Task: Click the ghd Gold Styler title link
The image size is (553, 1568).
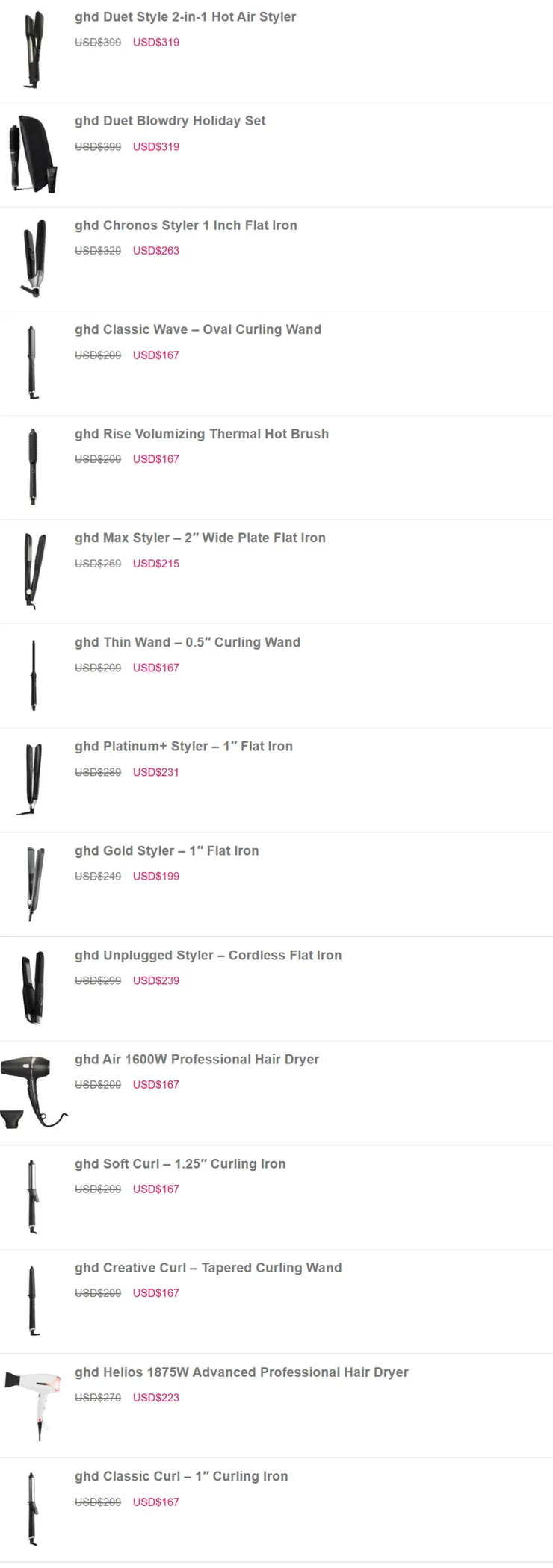Action: click(167, 851)
